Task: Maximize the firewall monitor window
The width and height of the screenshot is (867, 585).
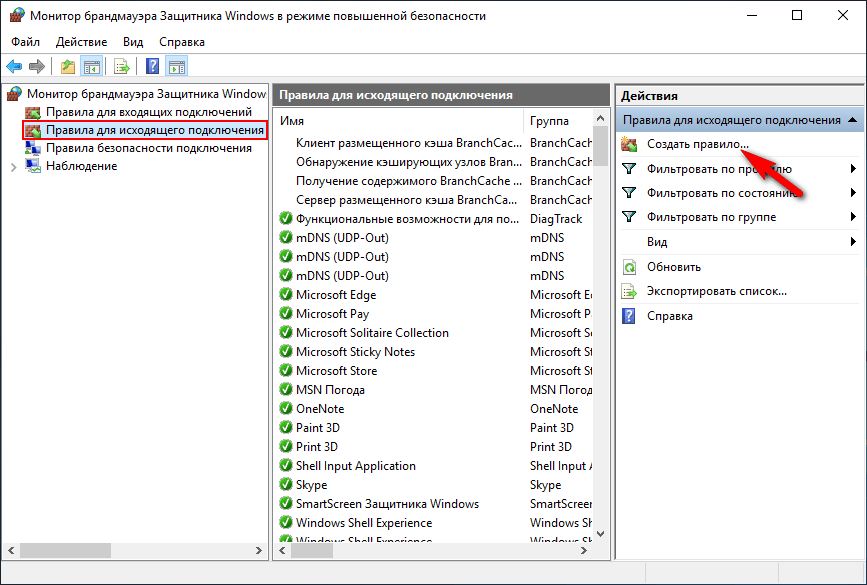Action: pos(797,15)
